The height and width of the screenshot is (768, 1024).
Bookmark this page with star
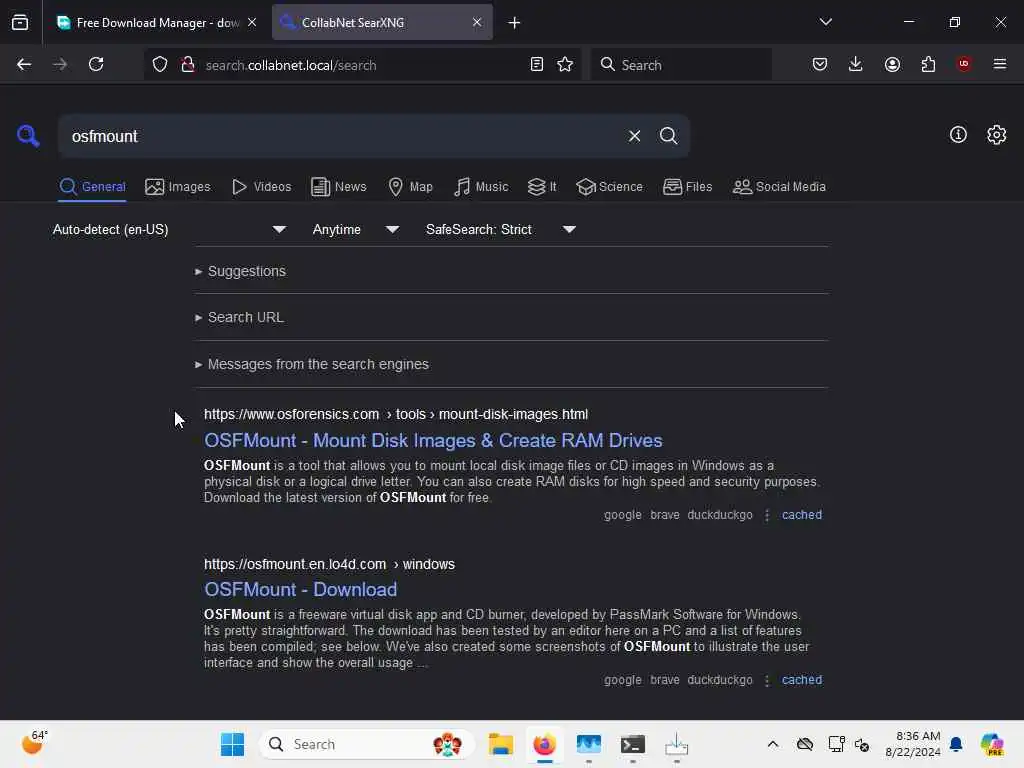coord(565,64)
